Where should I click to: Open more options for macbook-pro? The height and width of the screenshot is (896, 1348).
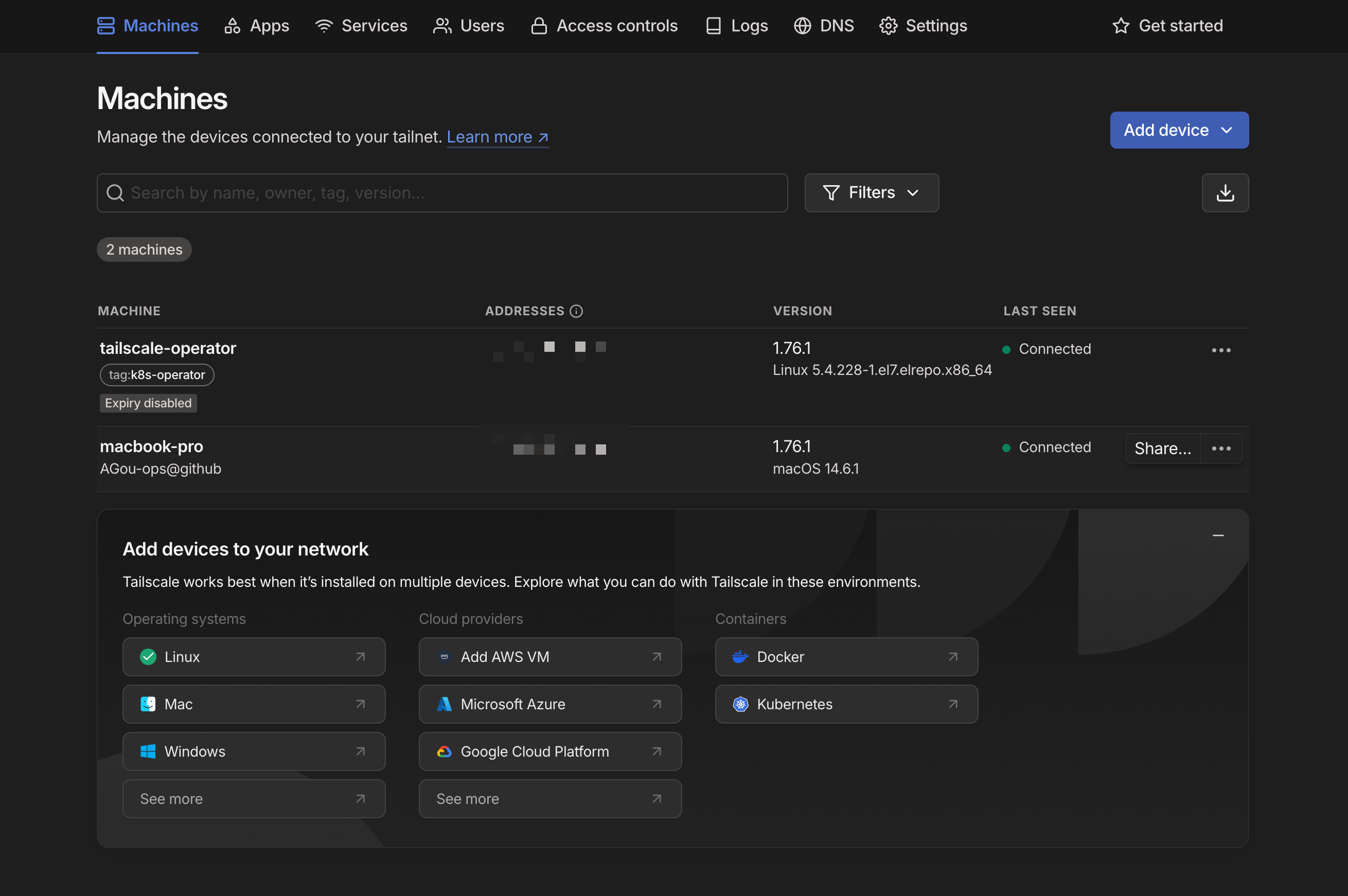pos(1221,449)
